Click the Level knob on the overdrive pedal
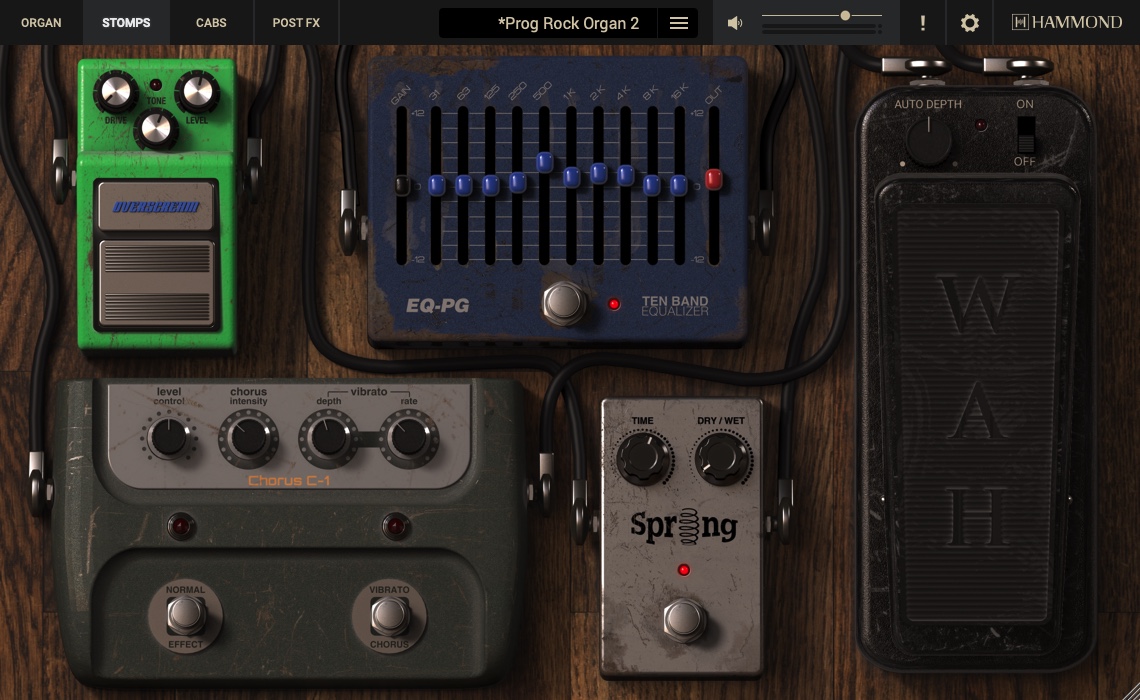Image resolution: width=1140 pixels, height=700 pixels. click(196, 92)
